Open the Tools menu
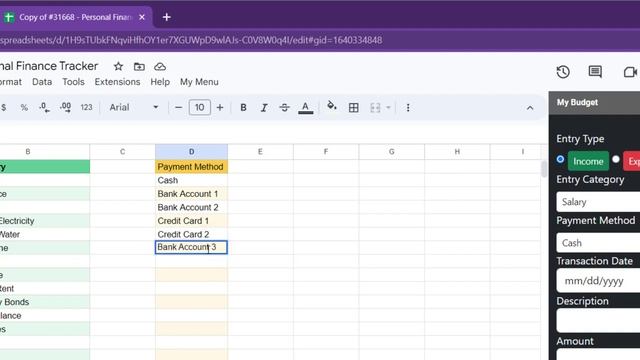This screenshot has width=640, height=360. 73,82
